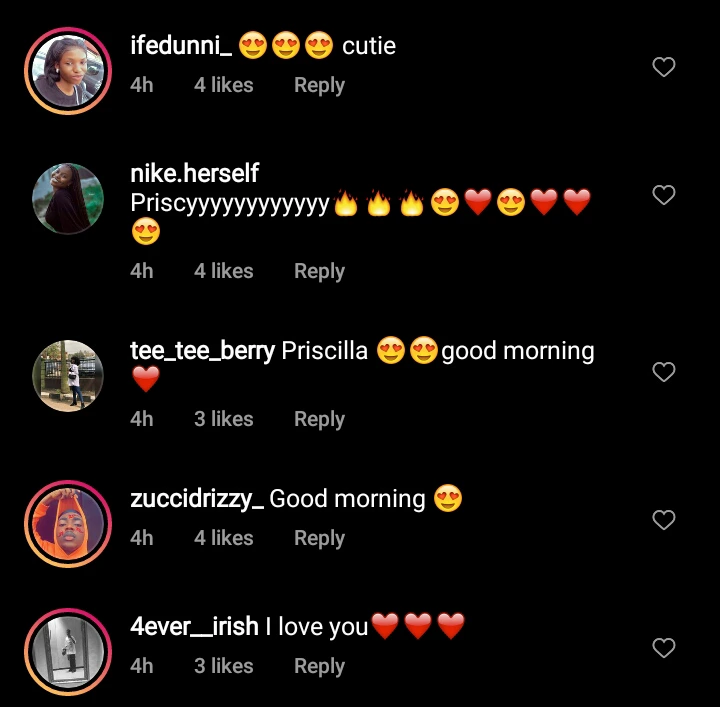The image size is (720, 707).
Task: Reply to ifedunni_'s cutie comment
Action: pyautogui.click(x=319, y=86)
